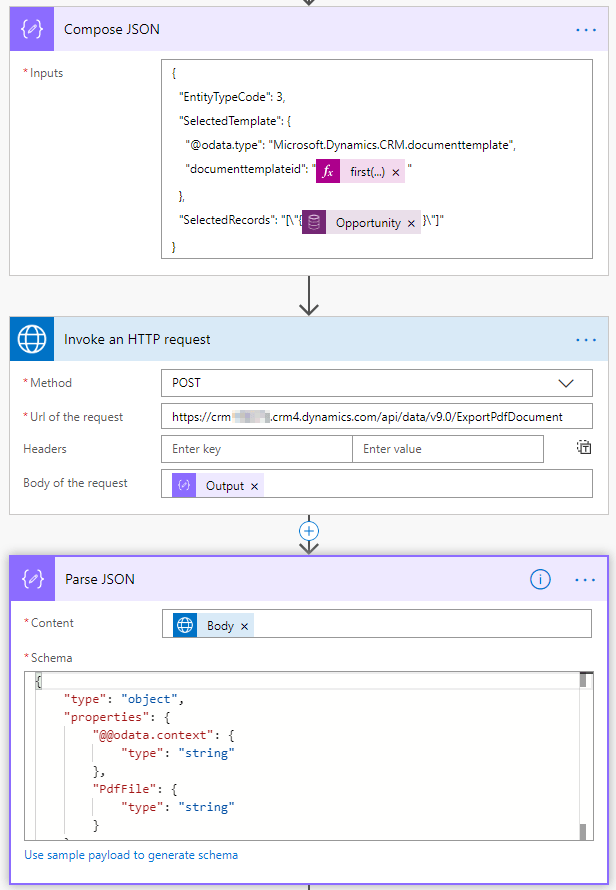Click the Headers Enter key field

pos(257,449)
